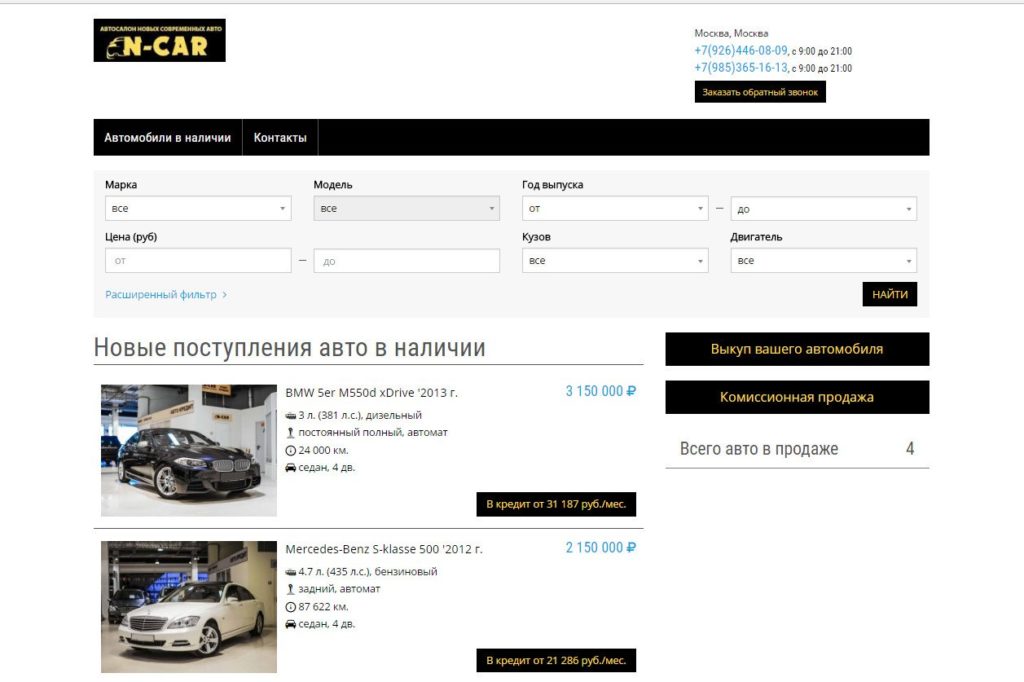Viewport: 1024px width, 682px height.
Task: Click 'Новые поступления авто в наличии' heading
Action: 290,348
